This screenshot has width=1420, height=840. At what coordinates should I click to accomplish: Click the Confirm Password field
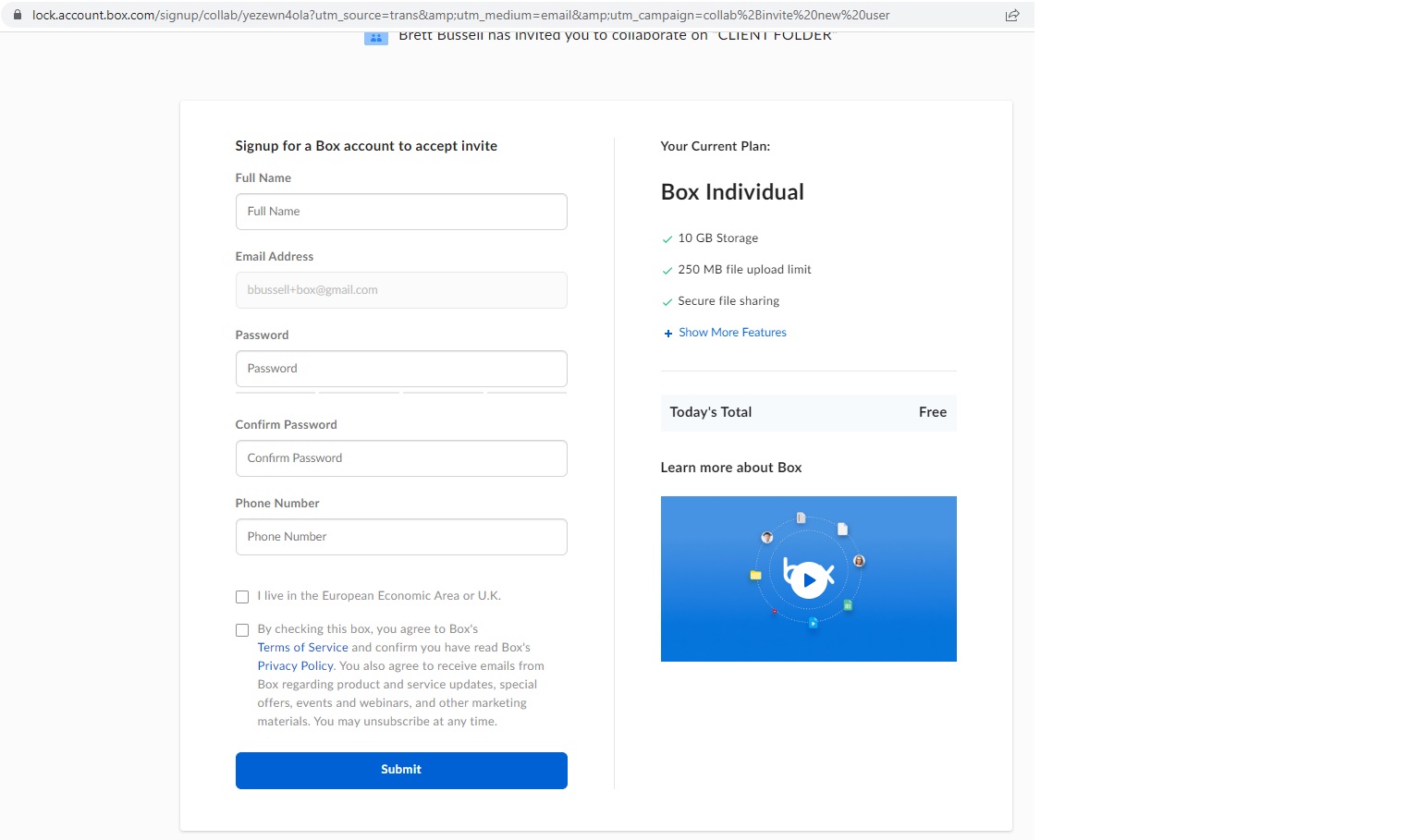pyautogui.click(x=400, y=457)
